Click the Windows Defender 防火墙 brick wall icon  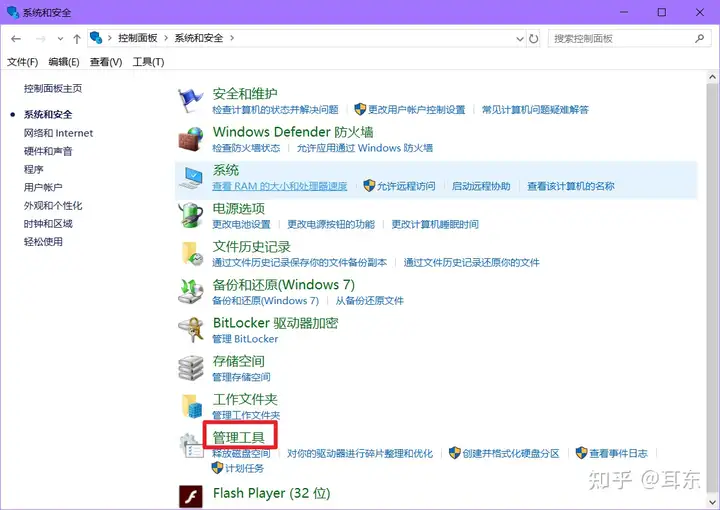point(190,139)
